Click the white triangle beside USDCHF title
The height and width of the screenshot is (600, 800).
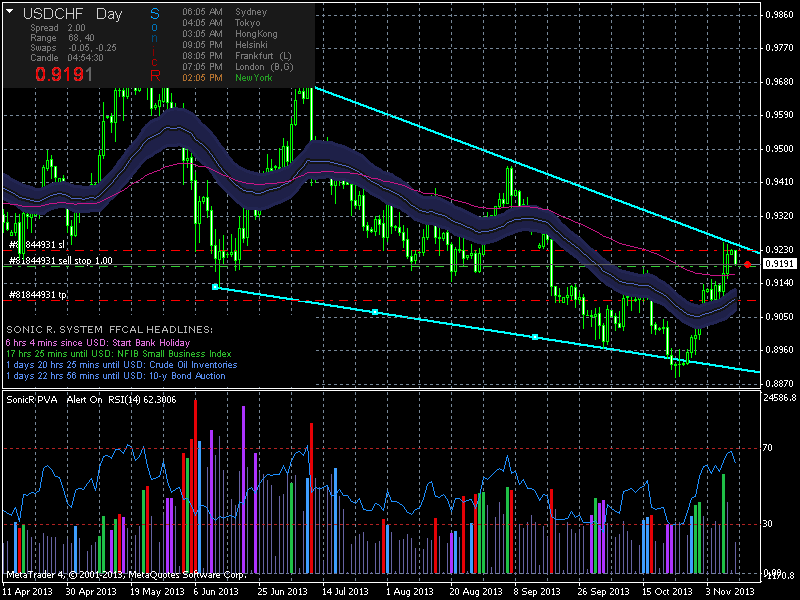point(10,11)
